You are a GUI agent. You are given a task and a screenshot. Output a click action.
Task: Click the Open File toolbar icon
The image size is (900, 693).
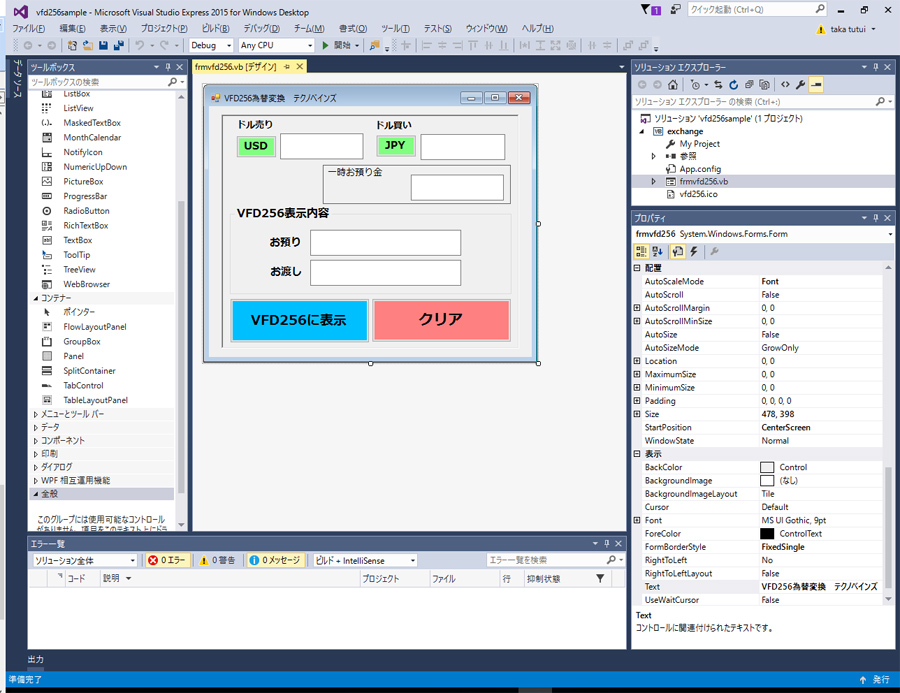click(88, 45)
